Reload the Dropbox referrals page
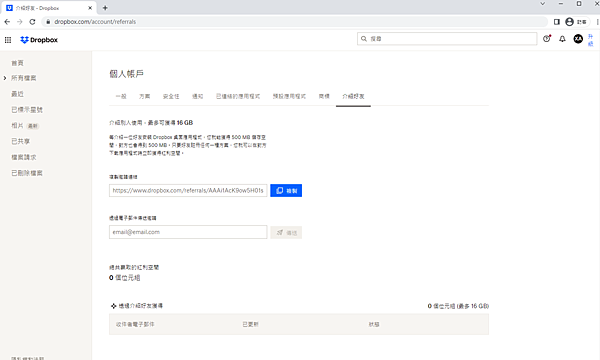600x360 pixels. pos(33,22)
